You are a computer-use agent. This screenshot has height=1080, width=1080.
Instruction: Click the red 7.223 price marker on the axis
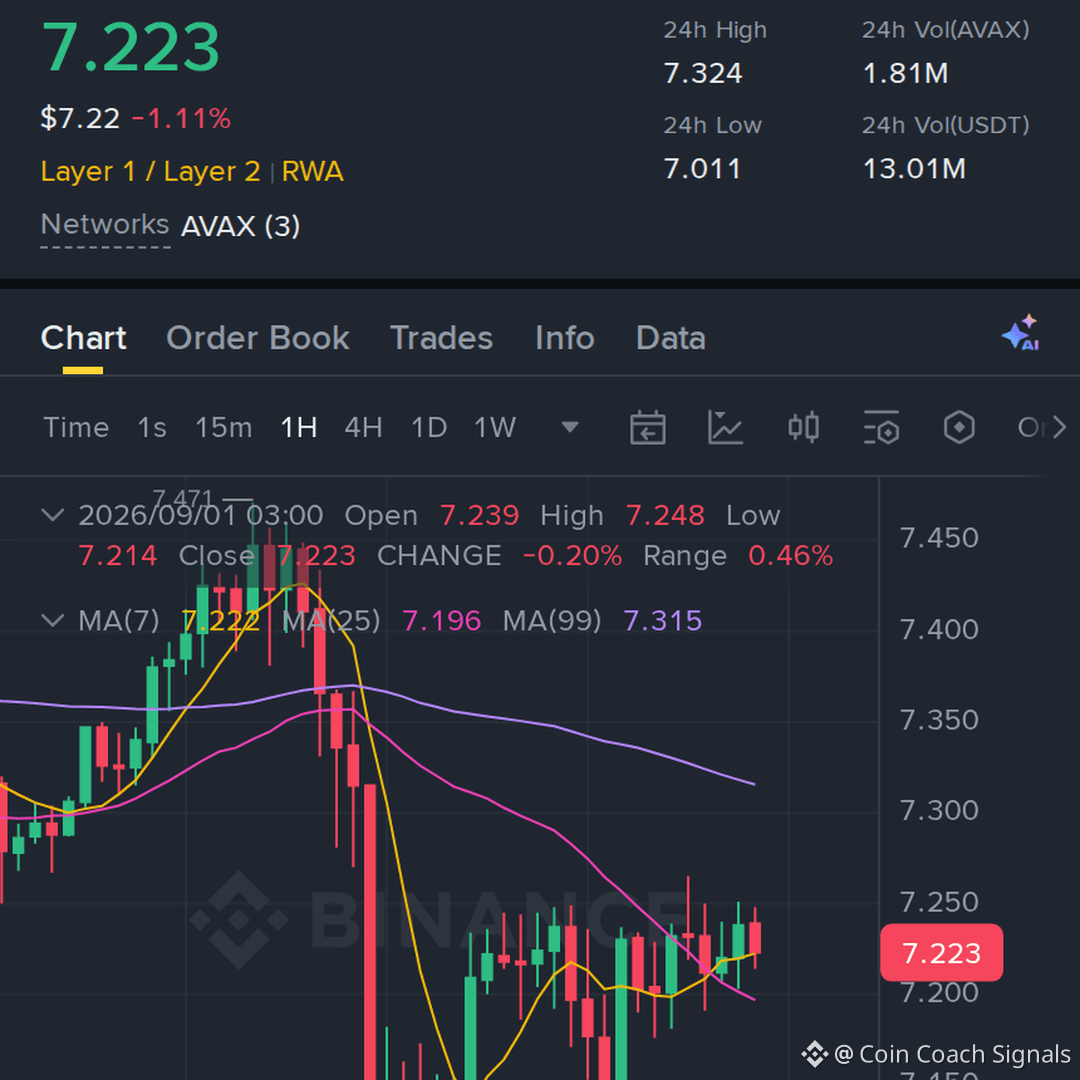(x=941, y=953)
